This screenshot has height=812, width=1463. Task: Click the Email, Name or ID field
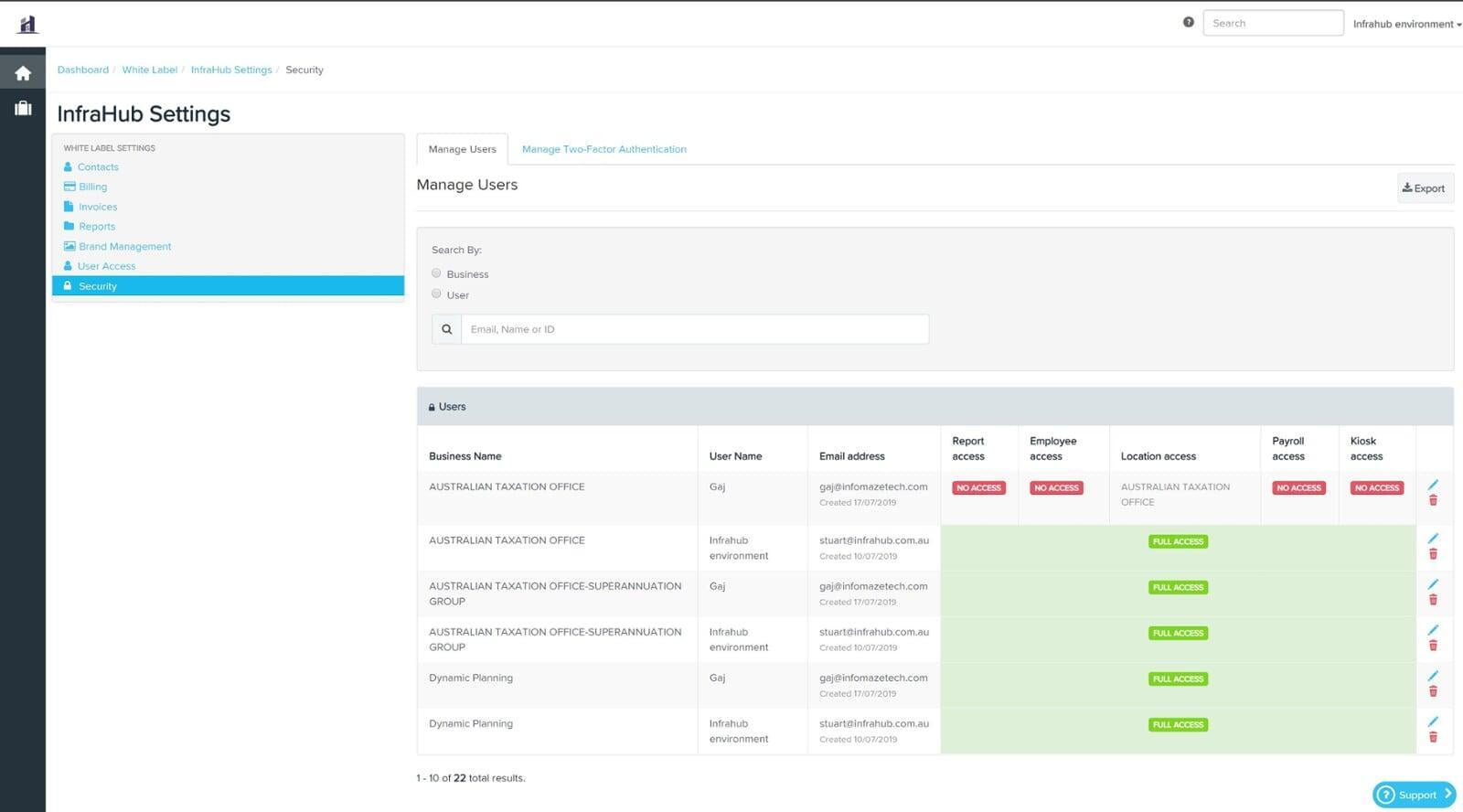point(695,329)
